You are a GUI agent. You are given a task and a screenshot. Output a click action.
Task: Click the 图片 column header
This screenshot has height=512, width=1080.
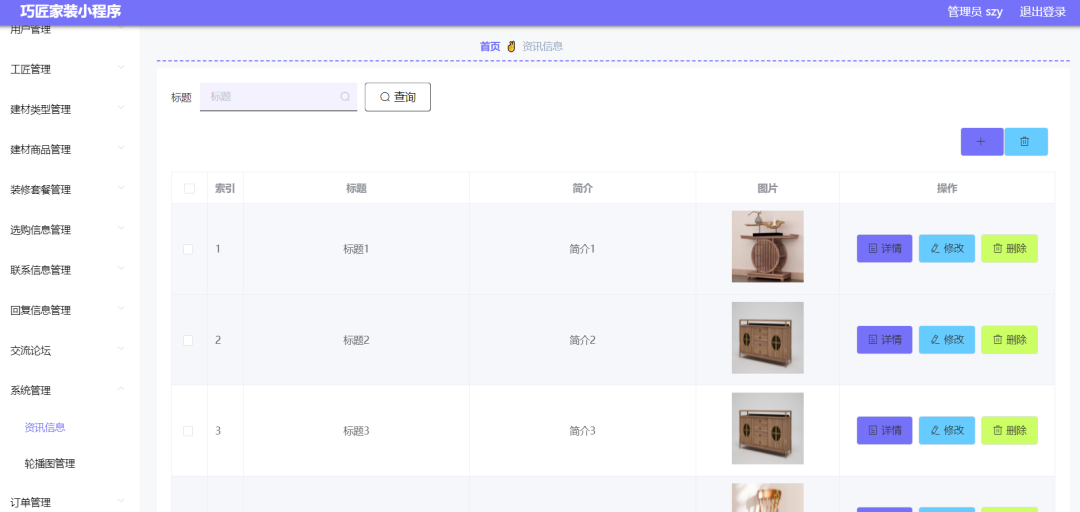[x=768, y=188]
